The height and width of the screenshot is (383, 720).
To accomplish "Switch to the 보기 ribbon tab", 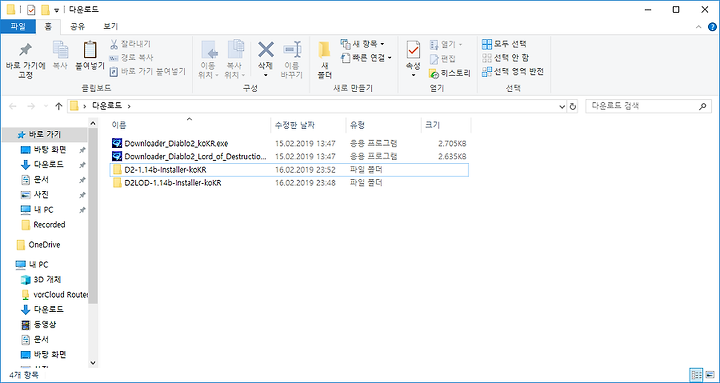I will 110,26.
